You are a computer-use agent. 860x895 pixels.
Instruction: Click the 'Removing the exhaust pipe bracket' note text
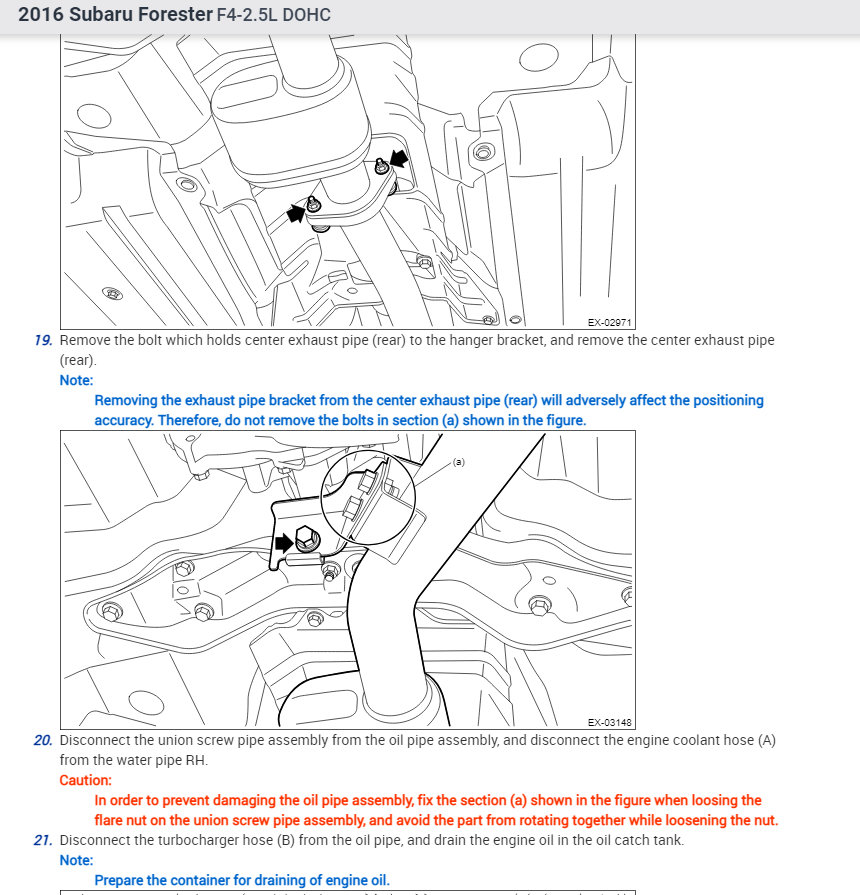click(429, 410)
